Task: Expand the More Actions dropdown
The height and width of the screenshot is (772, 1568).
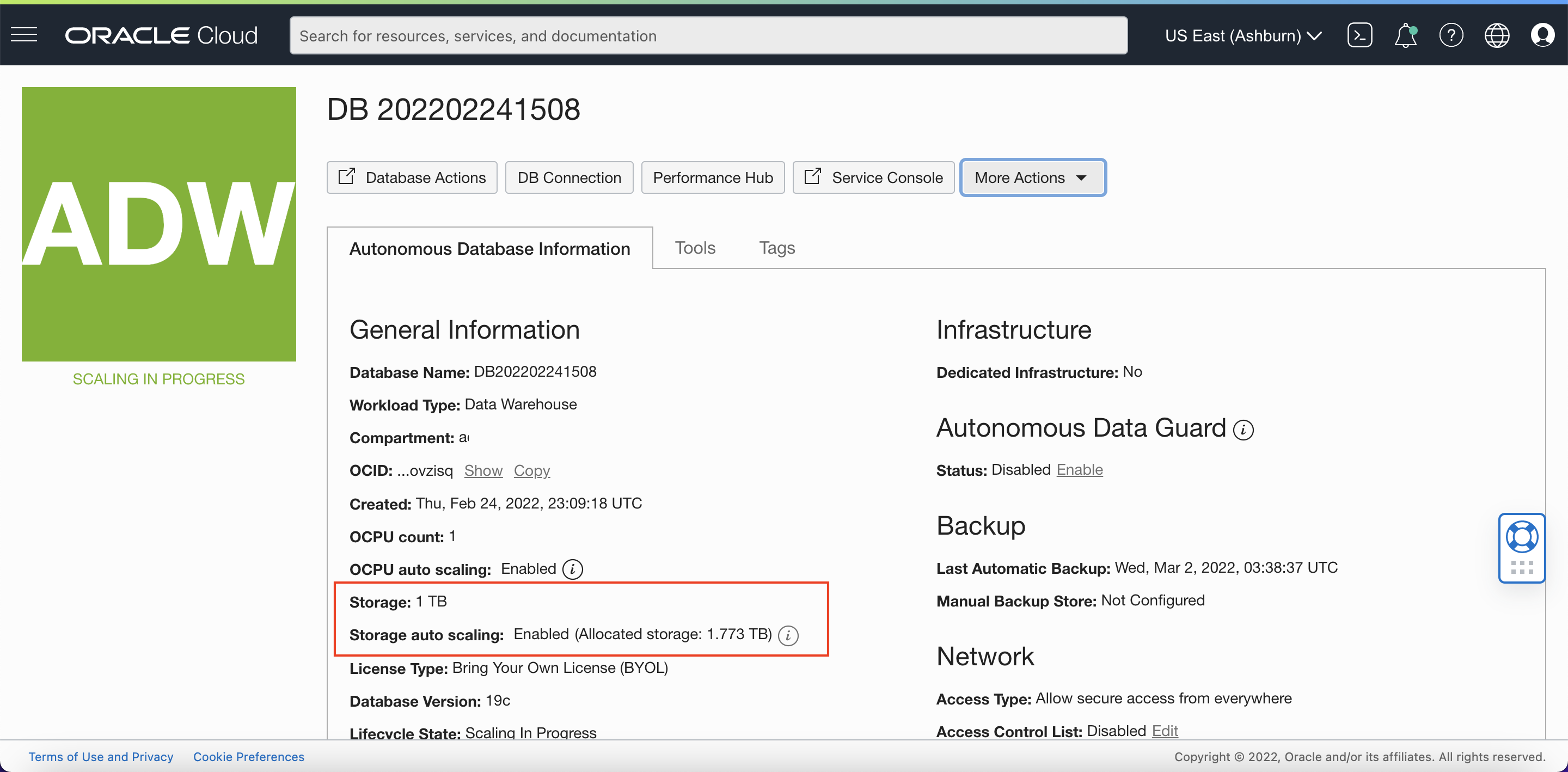Action: point(1032,178)
